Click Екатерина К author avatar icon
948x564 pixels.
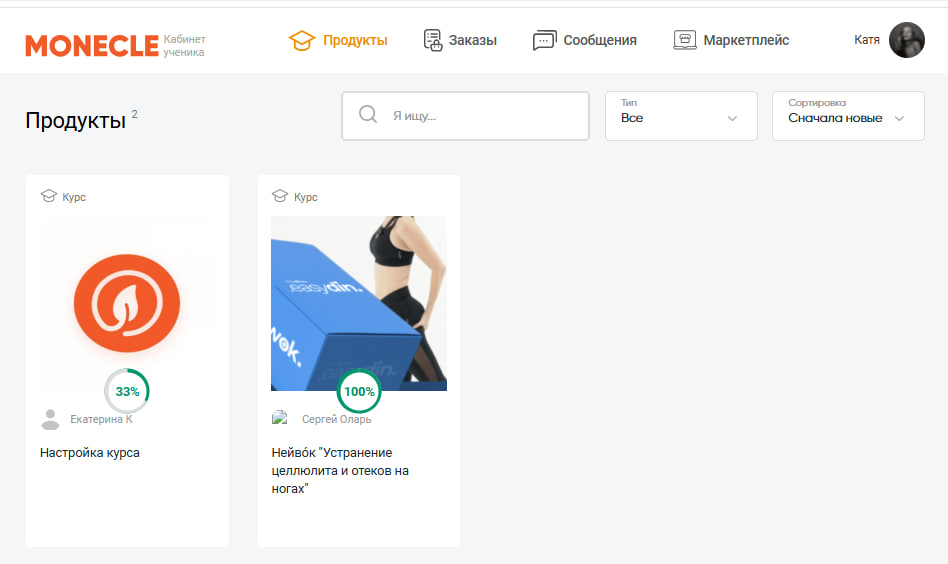click(50, 419)
